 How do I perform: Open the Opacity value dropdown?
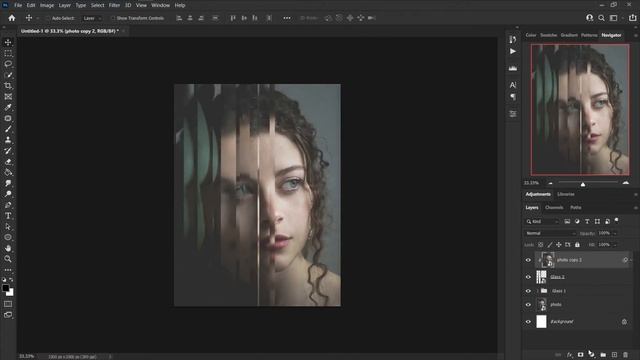click(615, 233)
